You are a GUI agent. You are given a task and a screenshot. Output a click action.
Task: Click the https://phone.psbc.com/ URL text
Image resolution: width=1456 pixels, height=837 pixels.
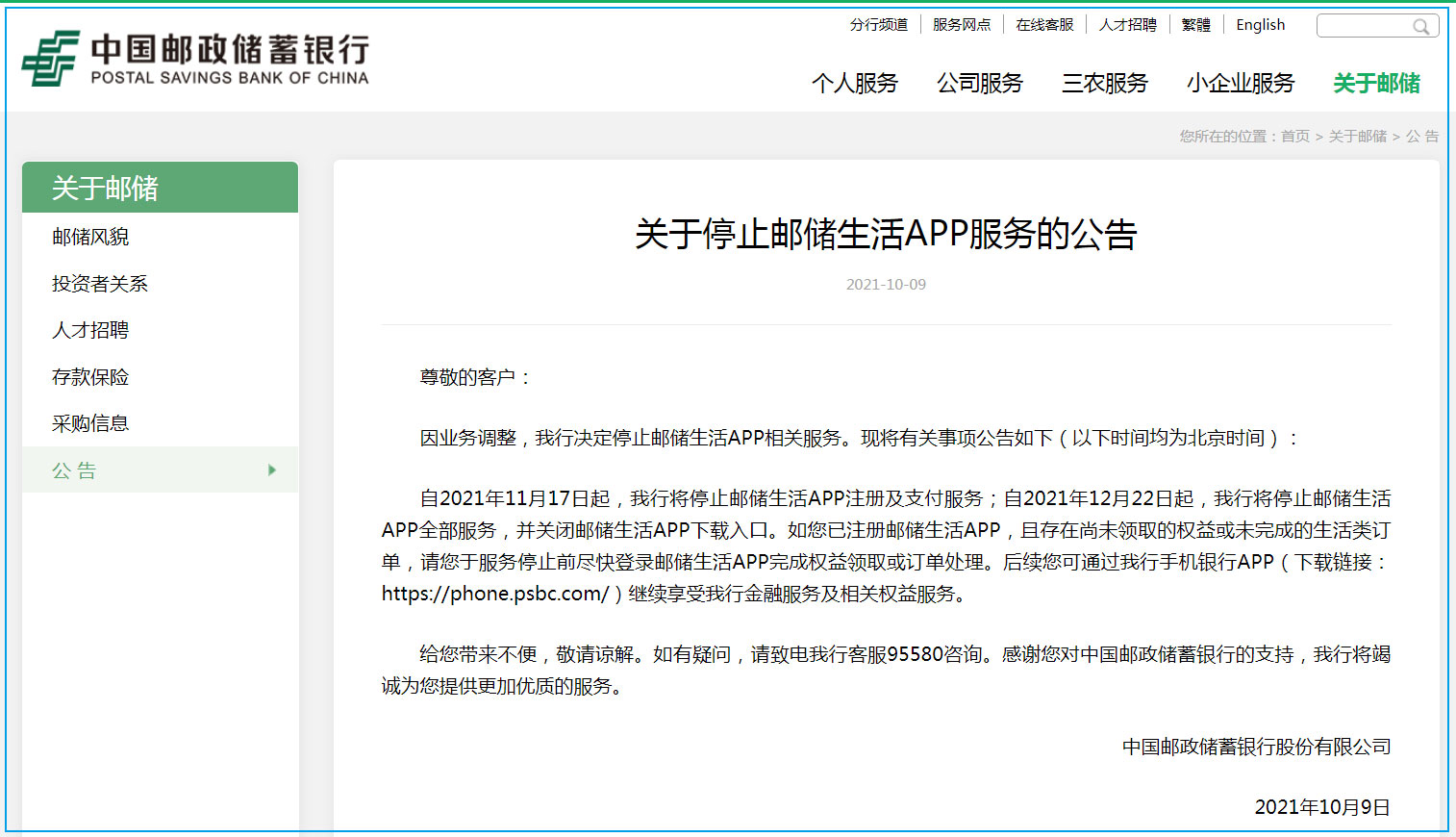(495, 594)
